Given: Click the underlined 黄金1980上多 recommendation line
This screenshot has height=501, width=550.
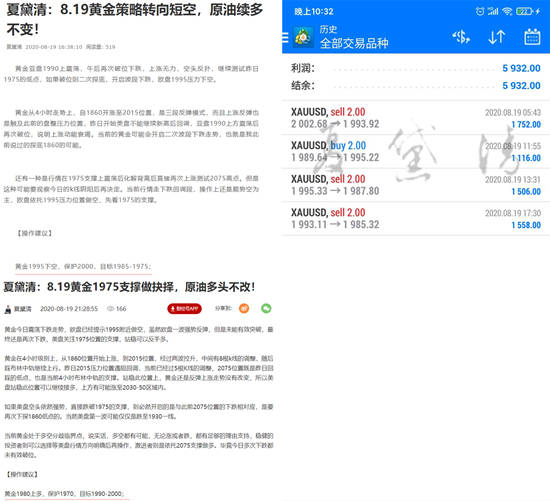Looking at the screenshot, I should (x=65, y=494).
